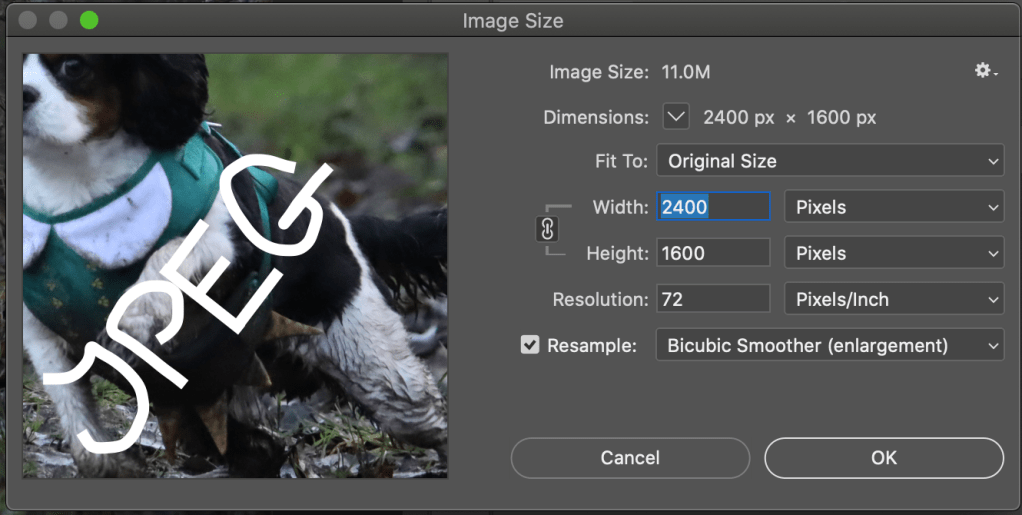Click the Height value field
Screen dimensions: 1022x515
(x=713, y=253)
